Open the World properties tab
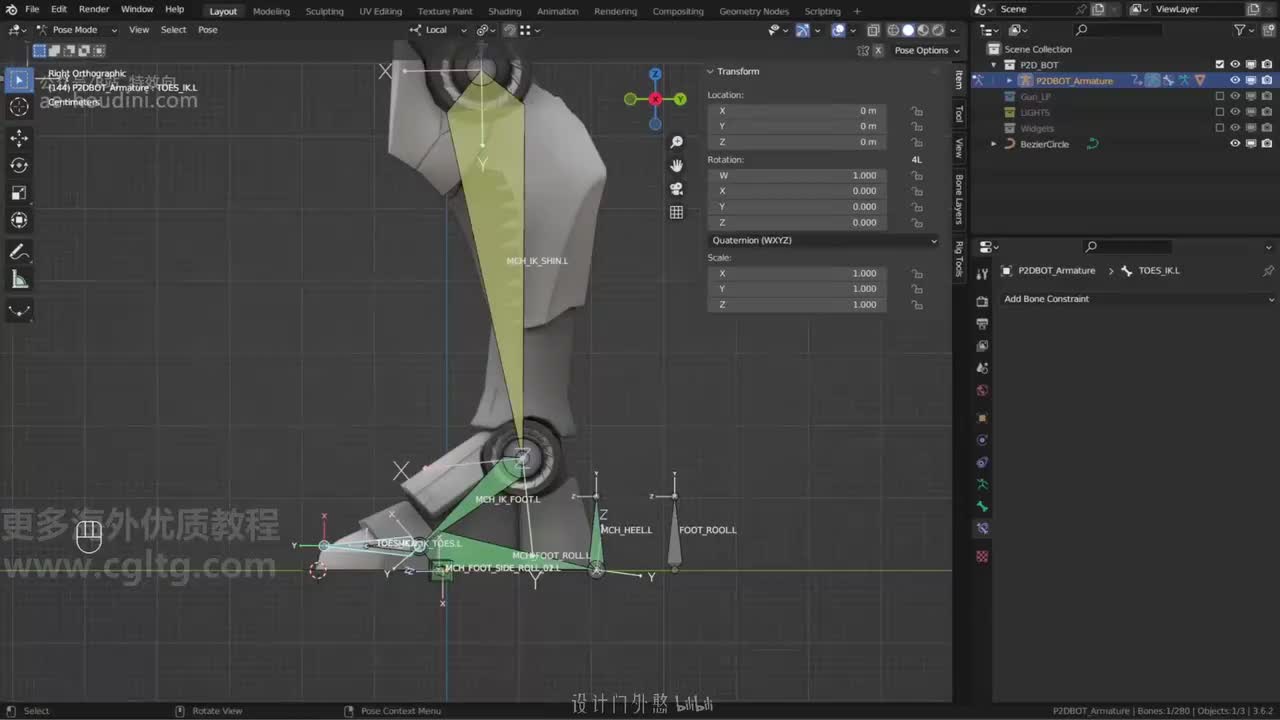 tap(982, 390)
